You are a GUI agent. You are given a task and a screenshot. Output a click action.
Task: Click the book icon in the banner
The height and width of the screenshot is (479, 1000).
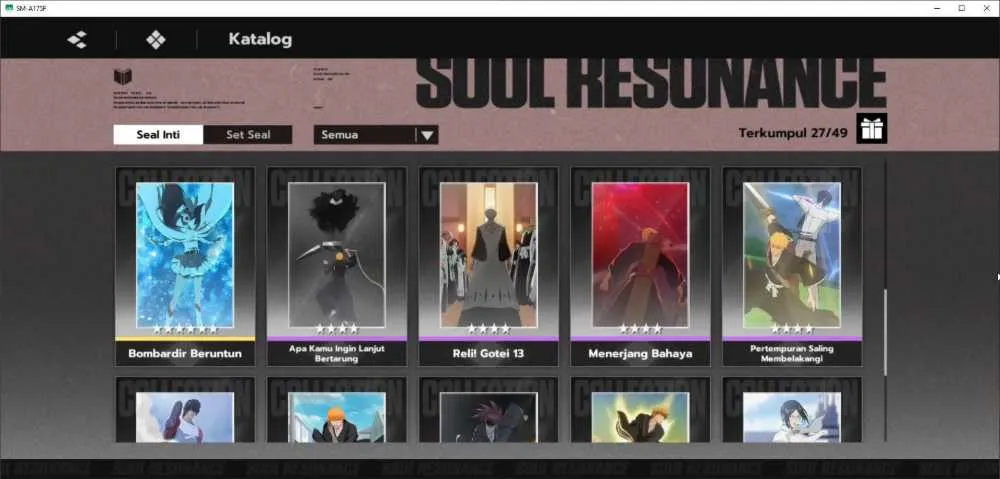click(122, 77)
